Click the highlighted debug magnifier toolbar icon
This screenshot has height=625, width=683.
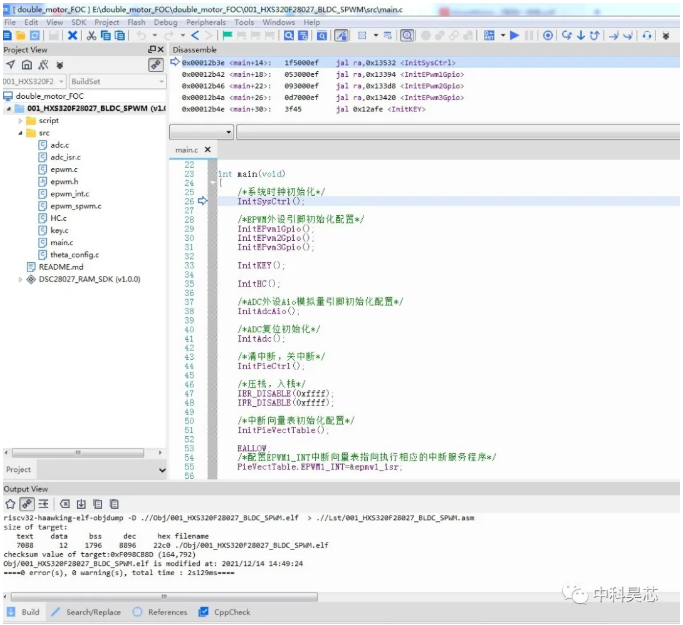click(x=407, y=36)
